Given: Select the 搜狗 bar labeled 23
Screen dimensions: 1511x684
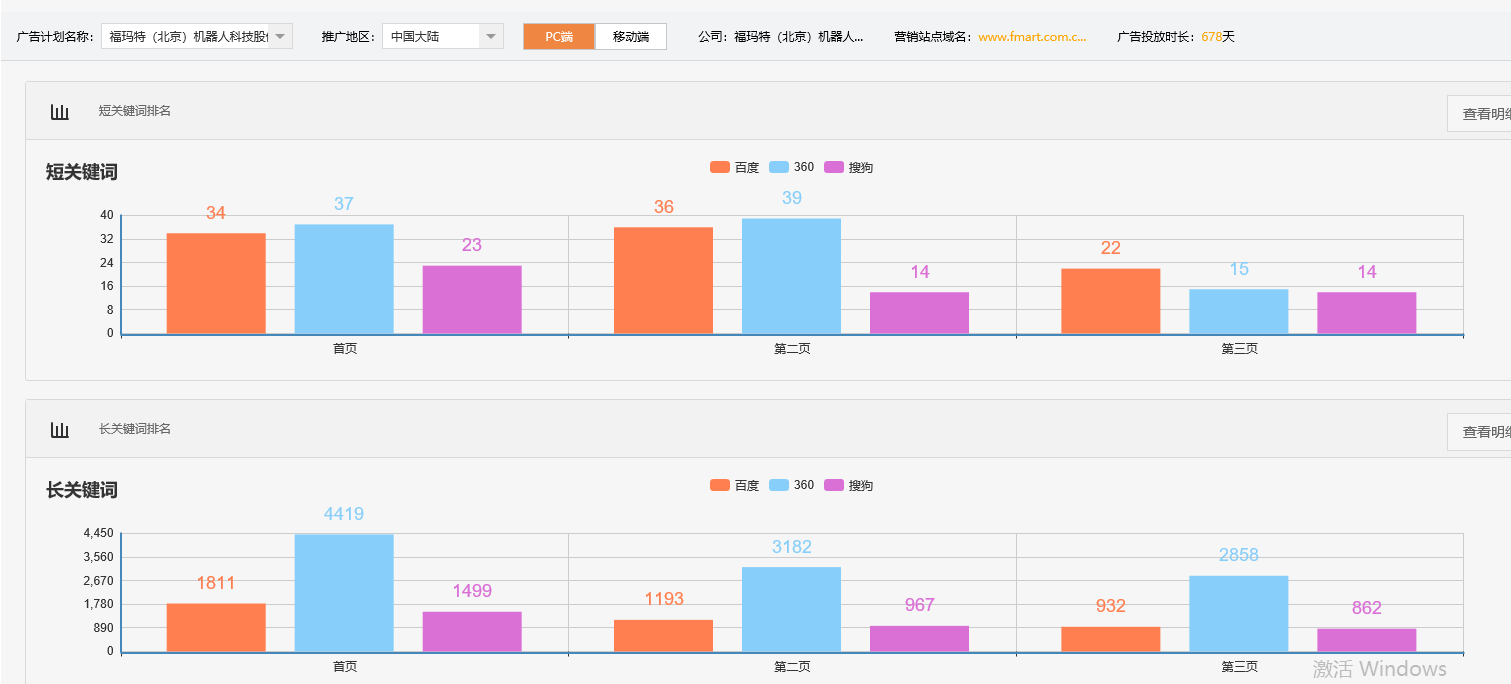Looking at the screenshot, I should tap(472, 299).
